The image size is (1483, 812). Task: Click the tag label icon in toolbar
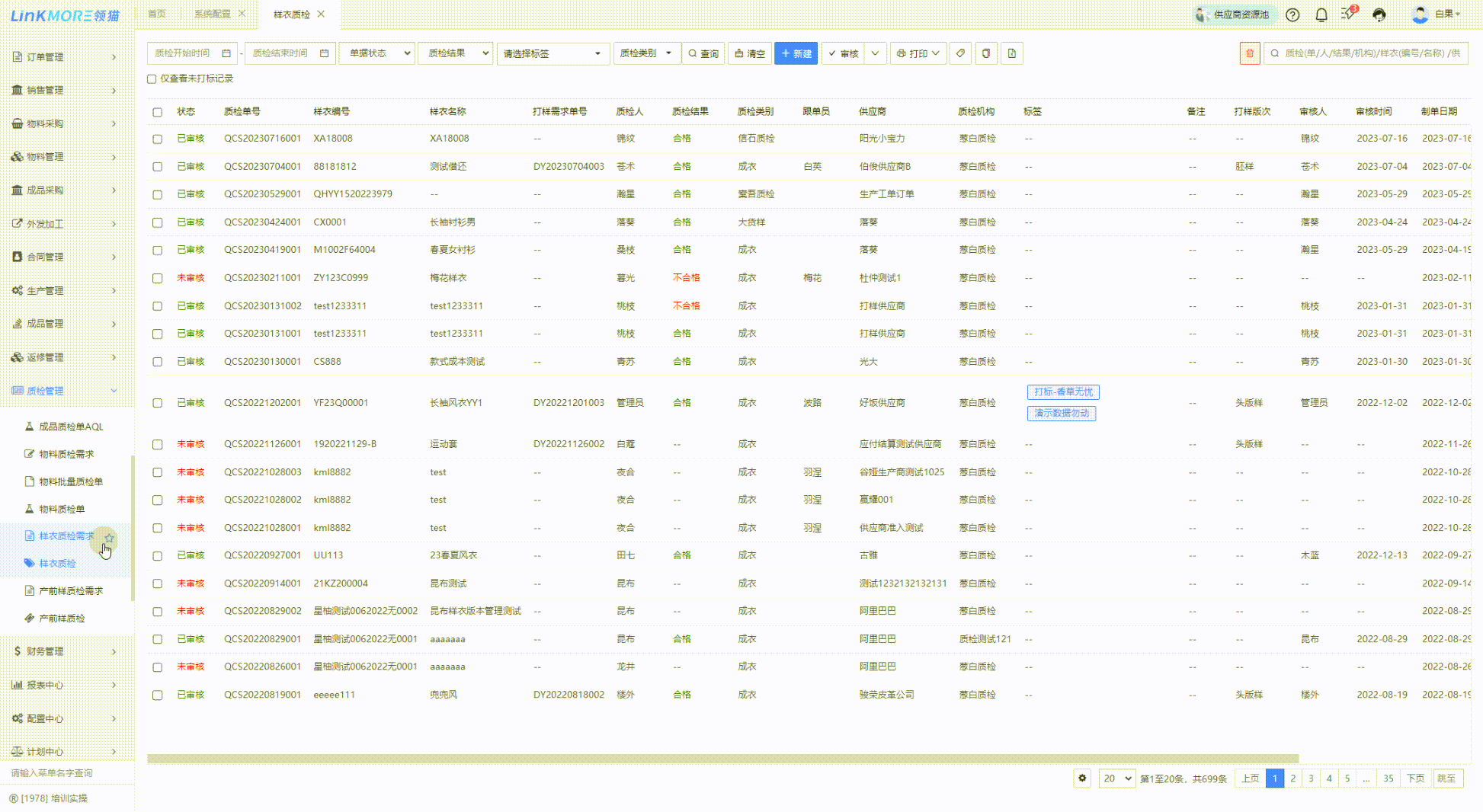(x=960, y=53)
